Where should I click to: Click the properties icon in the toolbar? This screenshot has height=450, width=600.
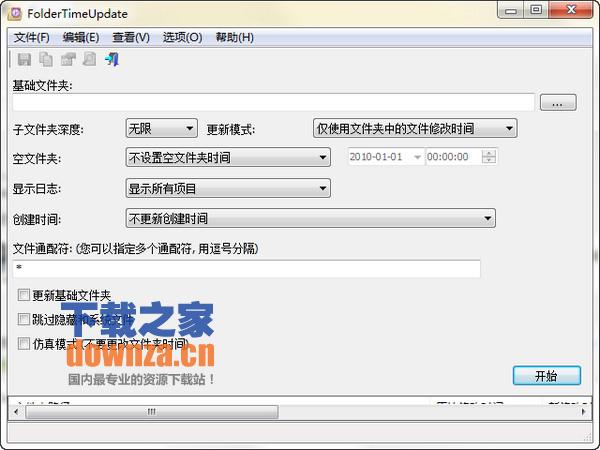(x=68, y=59)
